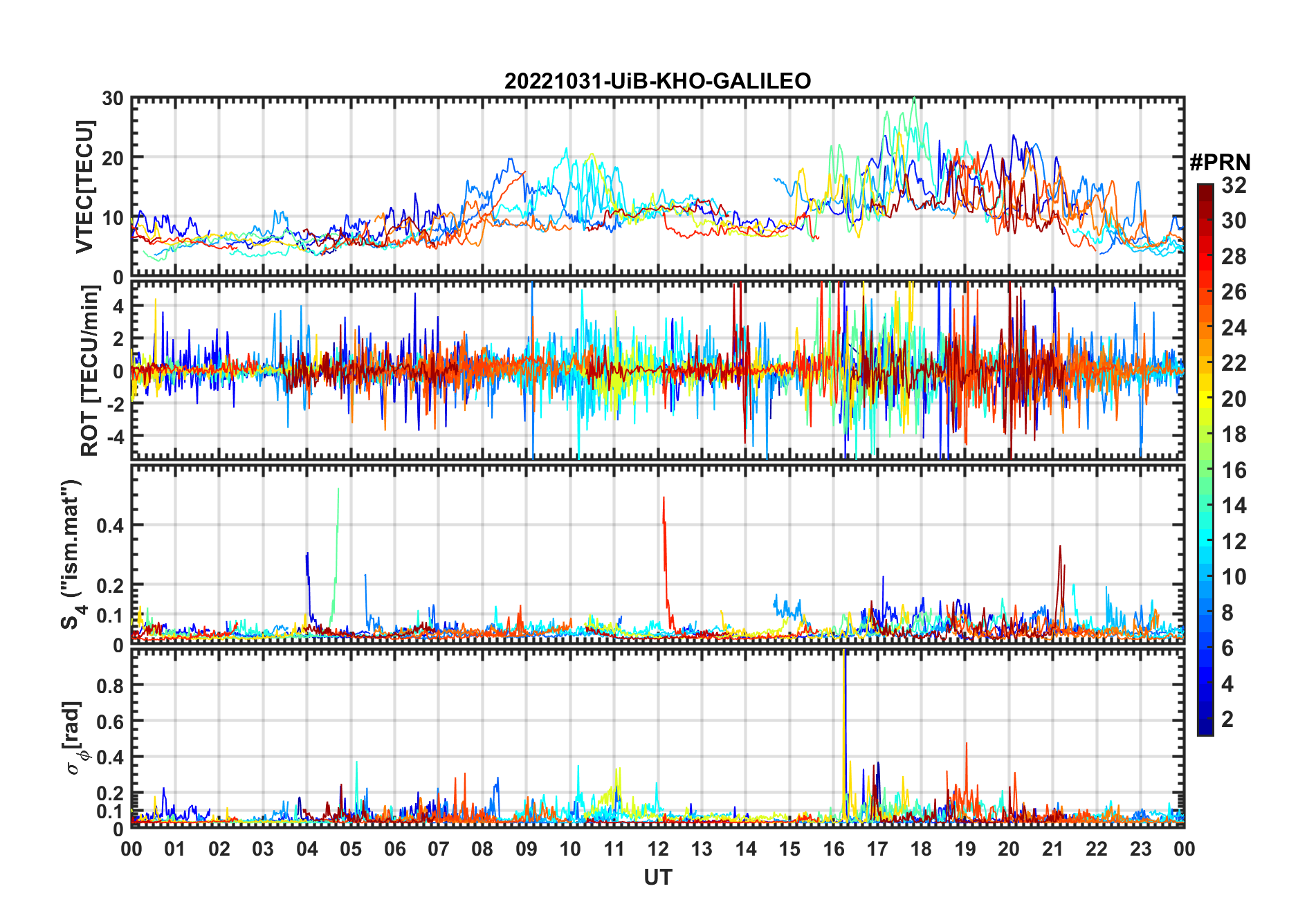This screenshot has width=1316, height=920.
Task: Click the S4 ("ism.mat") y-axis label
Action: coord(73,555)
